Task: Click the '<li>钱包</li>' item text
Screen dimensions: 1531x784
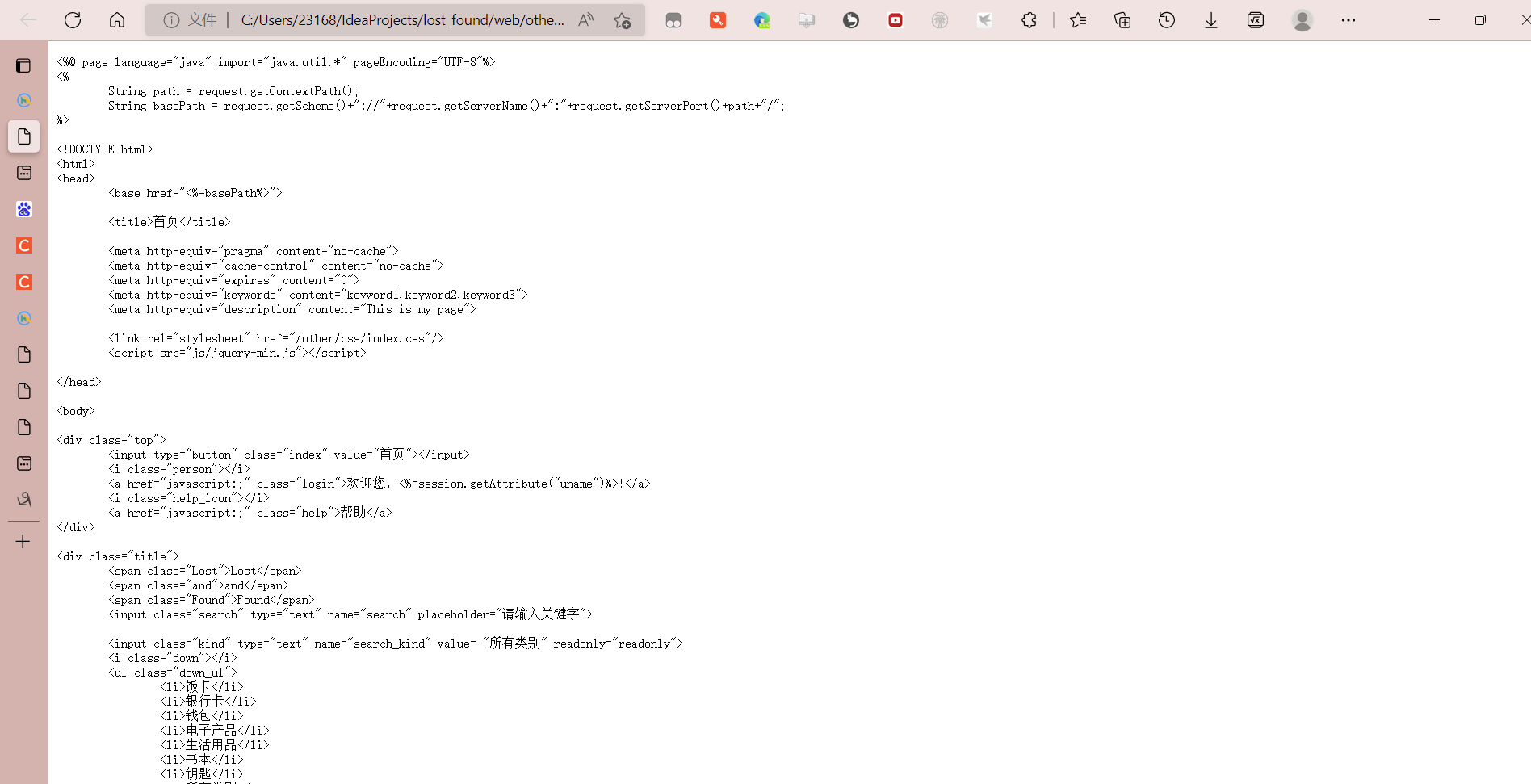Action: click(x=202, y=716)
